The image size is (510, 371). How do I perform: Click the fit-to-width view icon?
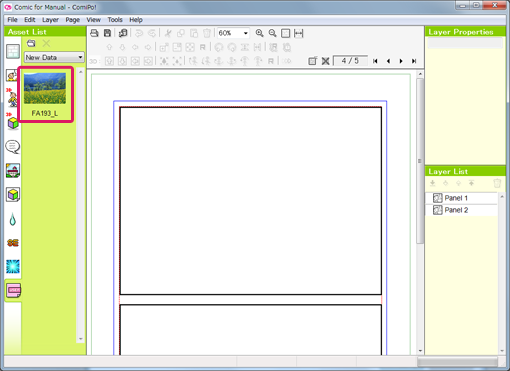pos(299,33)
